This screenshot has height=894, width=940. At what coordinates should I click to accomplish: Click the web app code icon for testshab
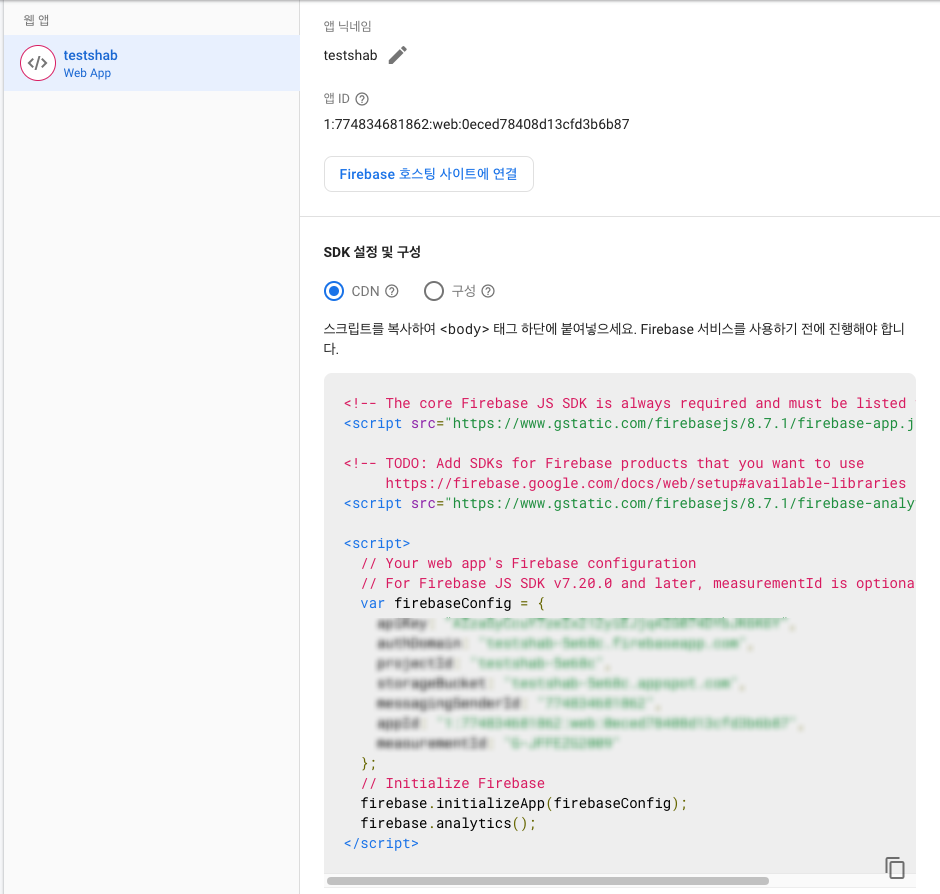coord(38,63)
